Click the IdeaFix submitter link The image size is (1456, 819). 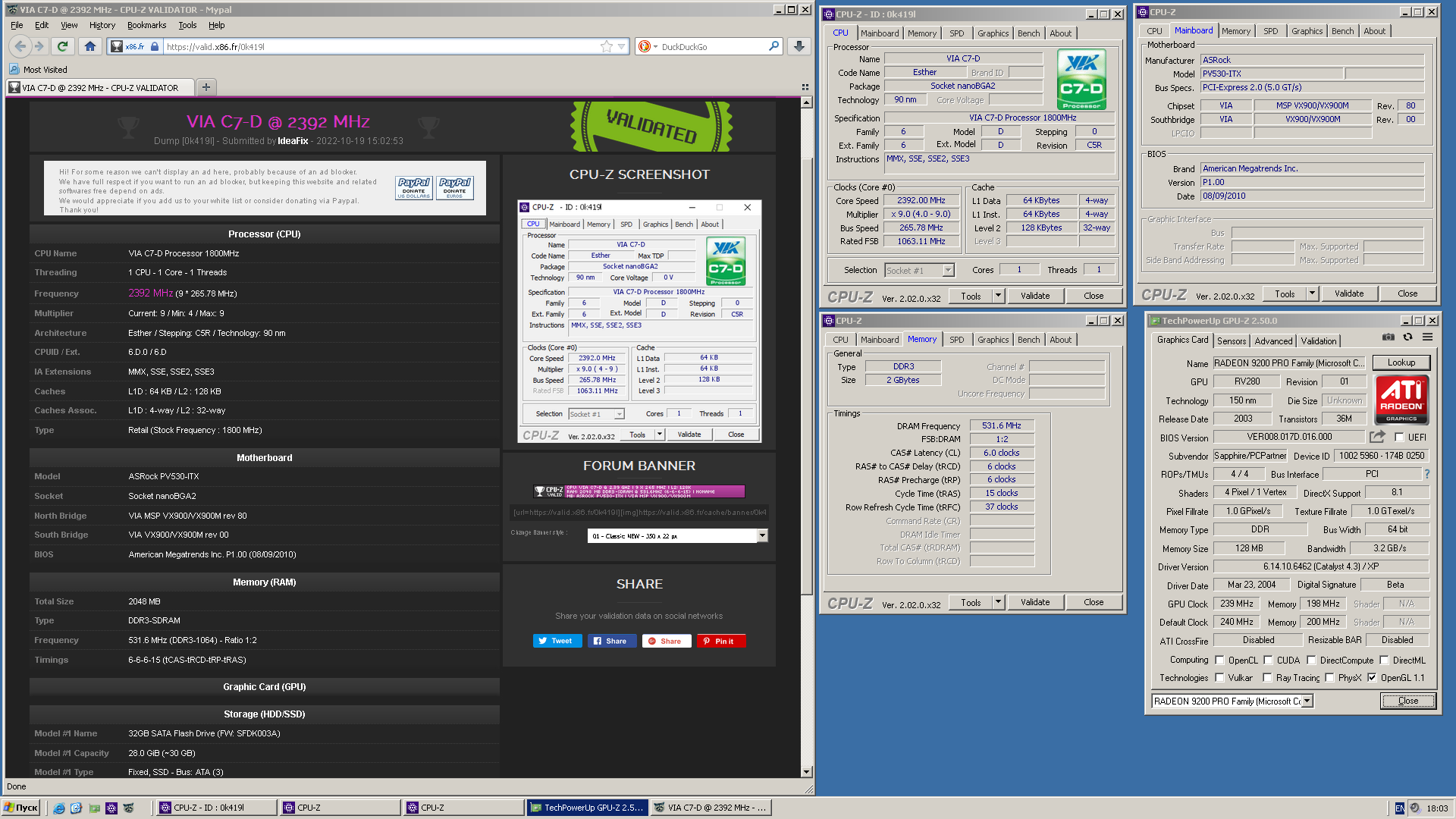293,141
